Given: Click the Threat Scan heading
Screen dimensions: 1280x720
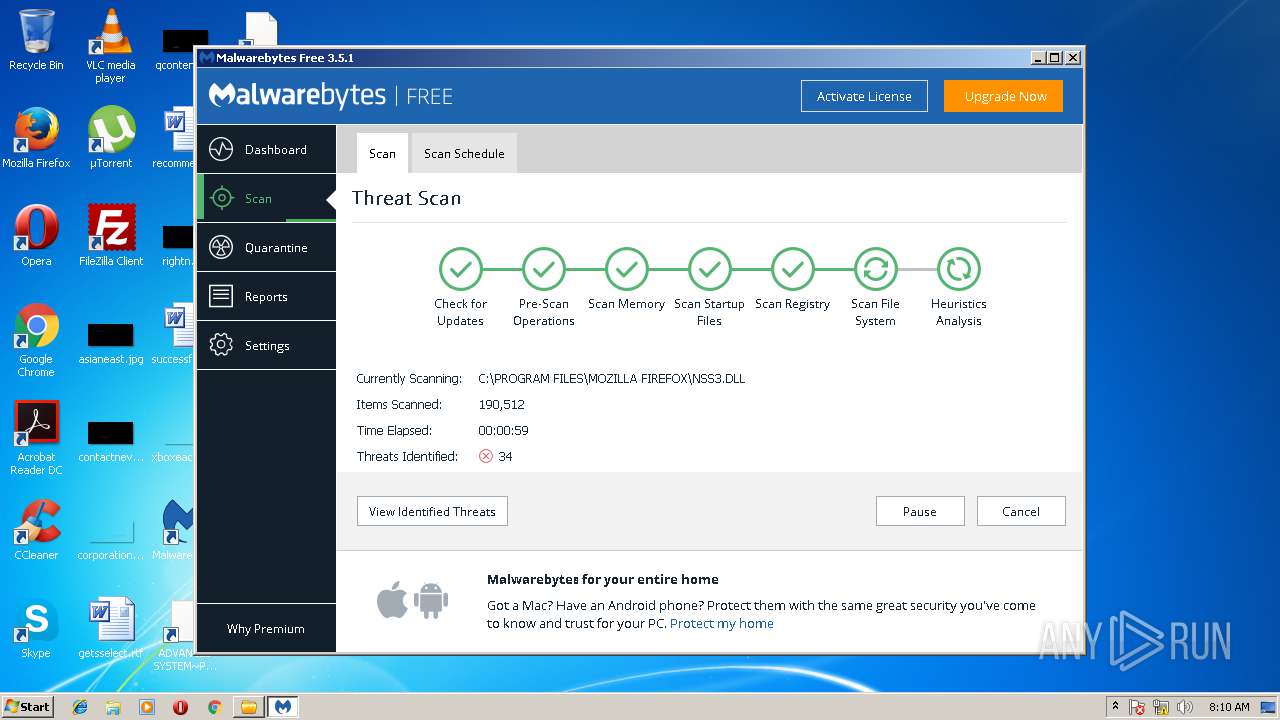Looking at the screenshot, I should click(406, 198).
